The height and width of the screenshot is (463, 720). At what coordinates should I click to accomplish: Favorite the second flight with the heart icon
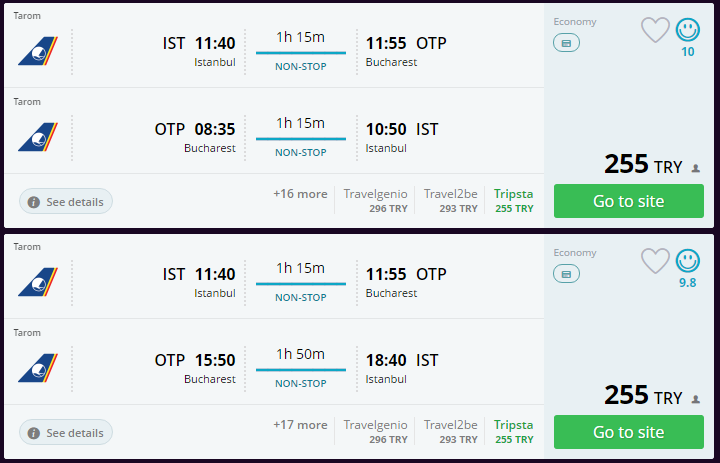[655, 261]
